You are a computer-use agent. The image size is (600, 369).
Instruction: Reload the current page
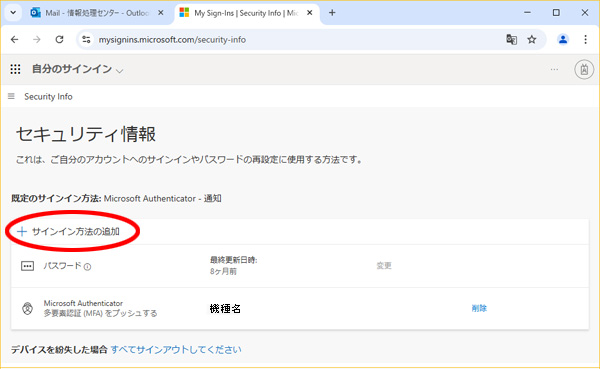[59, 39]
